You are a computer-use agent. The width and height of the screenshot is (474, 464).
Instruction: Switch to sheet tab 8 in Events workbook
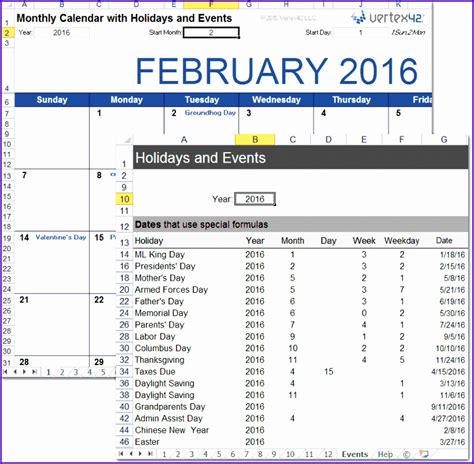pos(260,454)
